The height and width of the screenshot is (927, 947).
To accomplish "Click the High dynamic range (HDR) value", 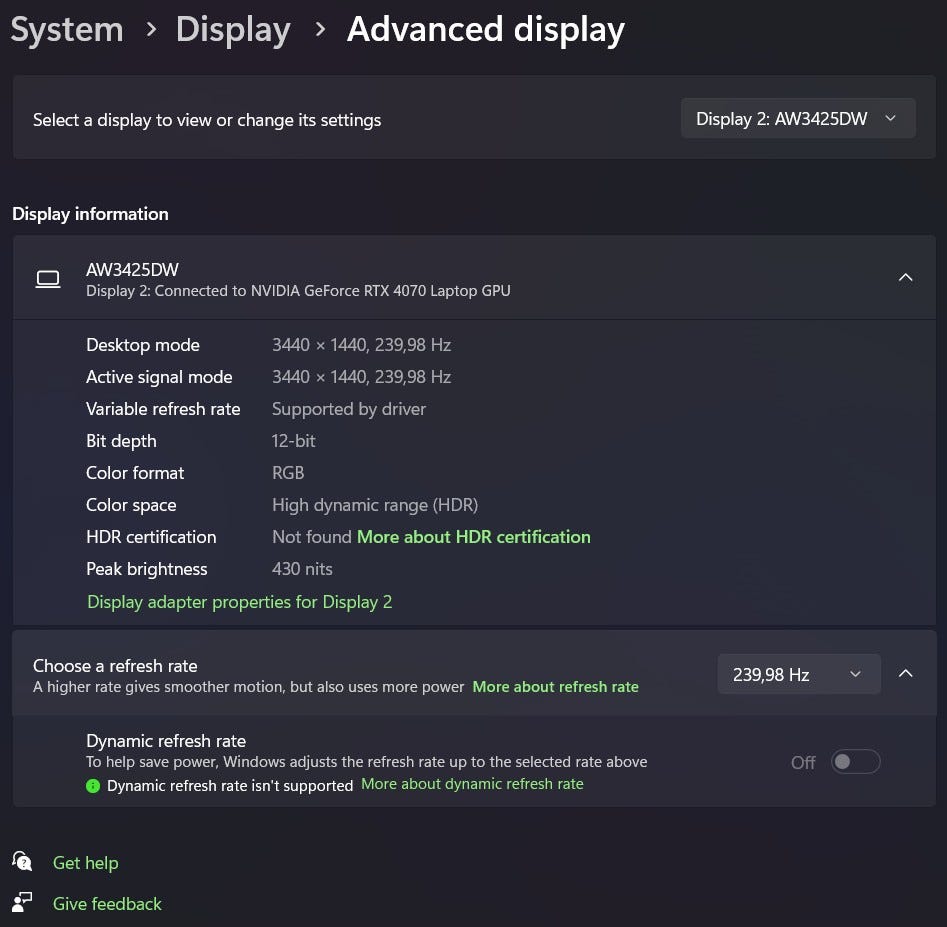I will click(x=375, y=505).
